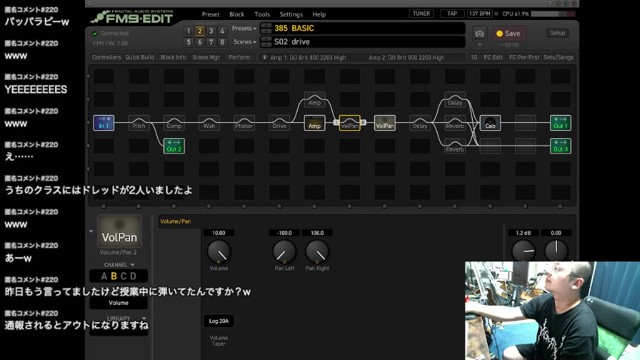The image size is (640, 360).
Task: Select the highlighted Amp block
Action: [314, 123]
